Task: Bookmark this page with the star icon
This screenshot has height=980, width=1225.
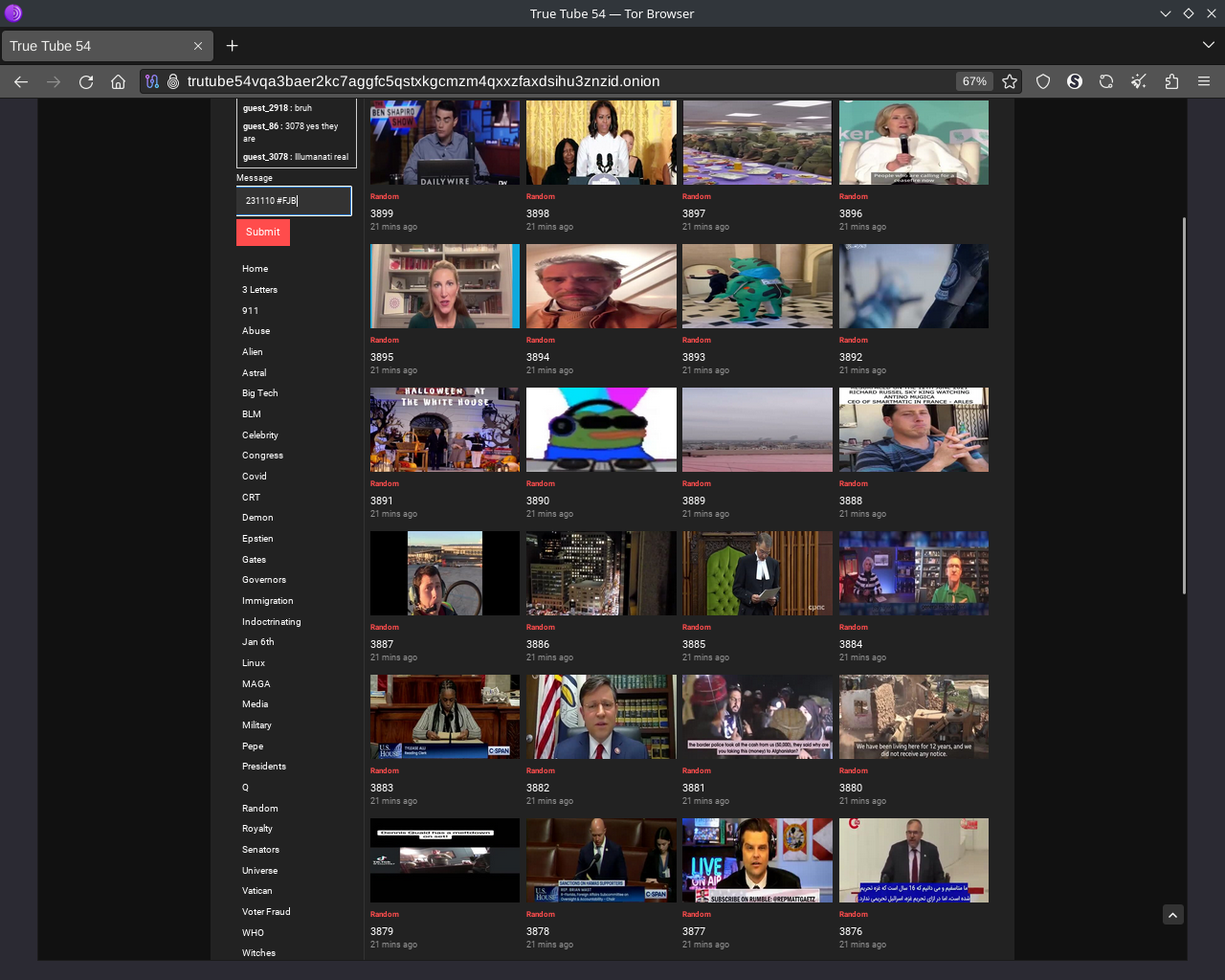Action: tap(1009, 81)
